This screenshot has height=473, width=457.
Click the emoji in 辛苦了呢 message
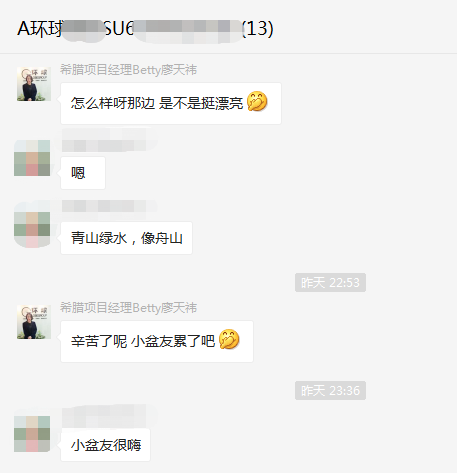click(229, 339)
